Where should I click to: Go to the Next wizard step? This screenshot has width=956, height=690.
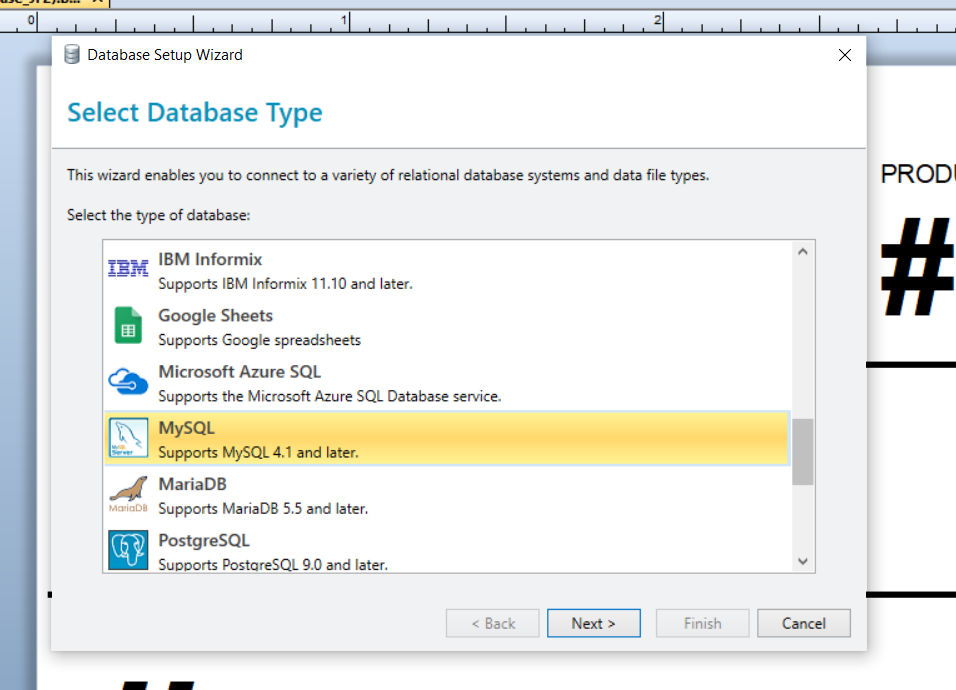594,623
